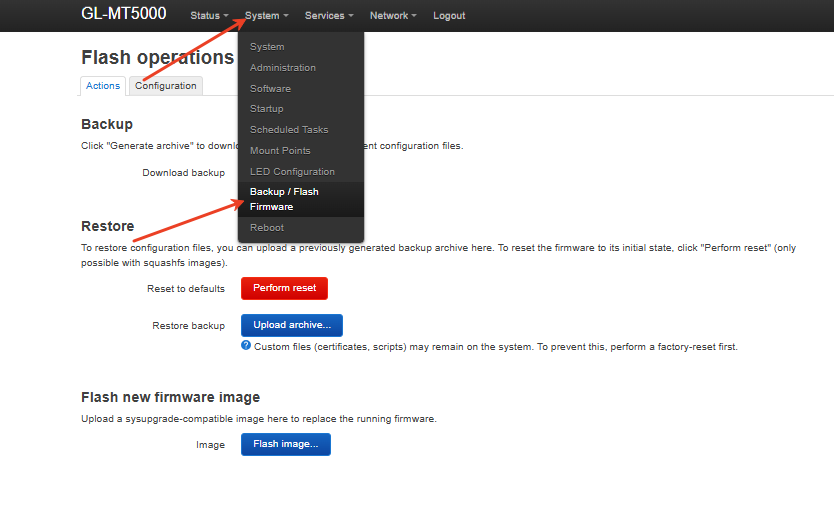Click the blue help question-mark icon

(246, 345)
